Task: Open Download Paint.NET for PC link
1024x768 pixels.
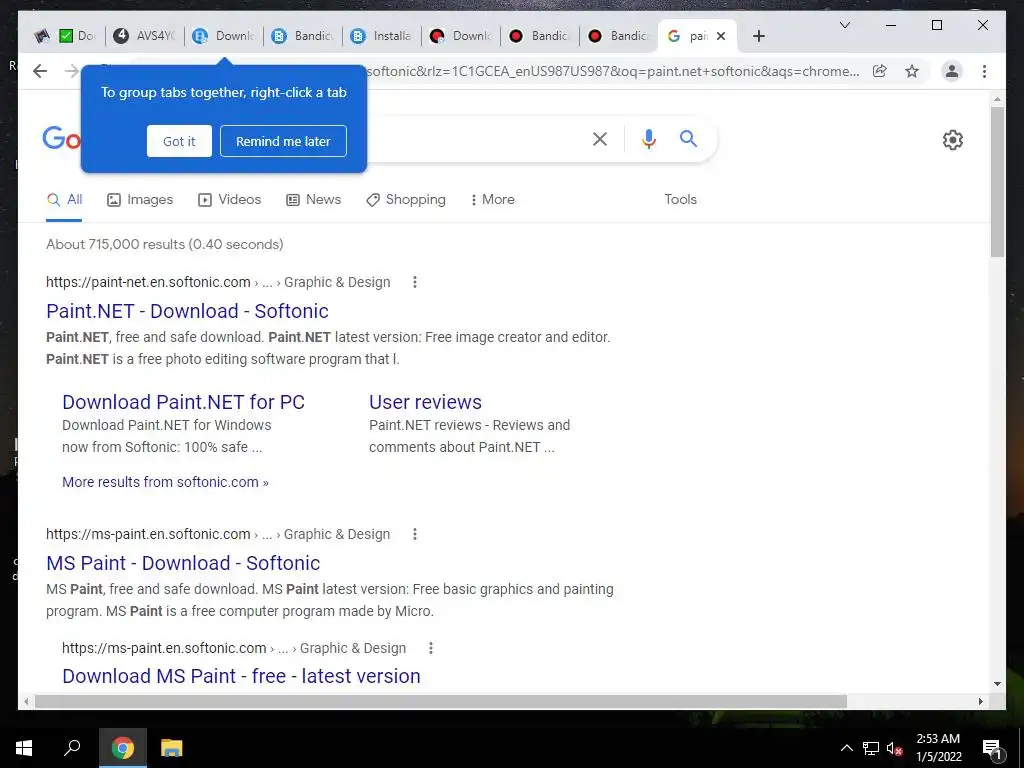Action: point(184,402)
